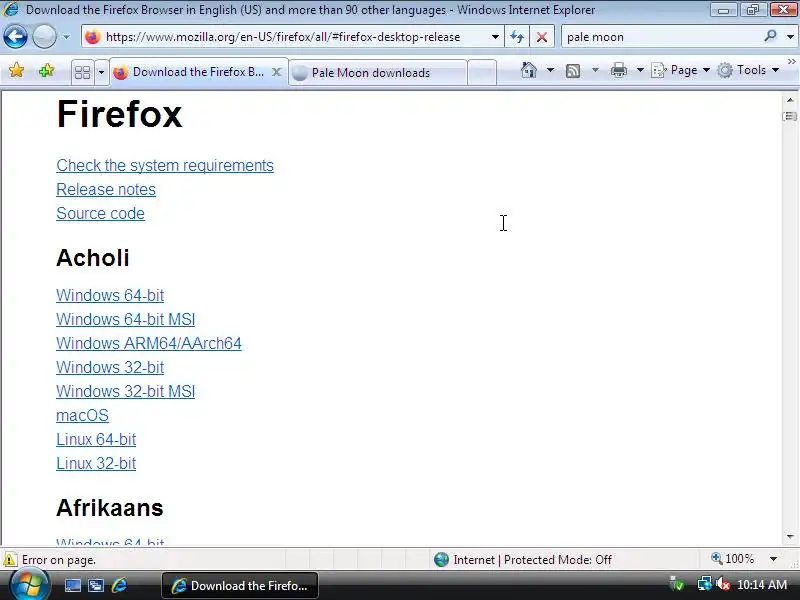800x600 pixels.
Task: Close the Download the Firefox tab
Action: click(276, 72)
